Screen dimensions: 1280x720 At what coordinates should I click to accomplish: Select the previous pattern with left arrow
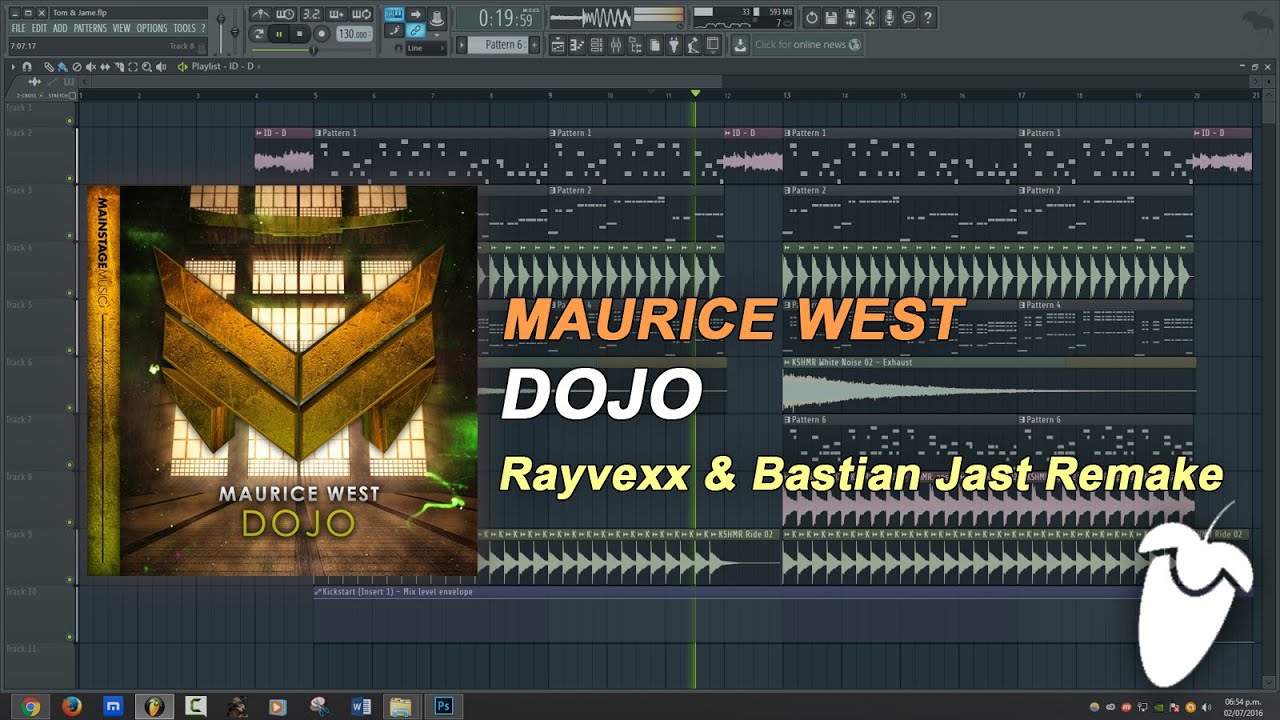(461, 45)
